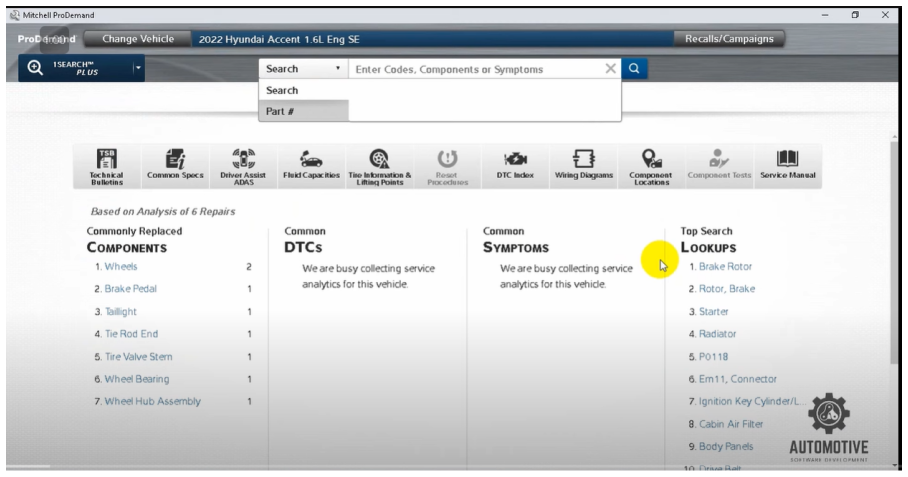The height and width of the screenshot is (477, 908).
Task: Restore down the ProDemand window
Action: coord(855,15)
